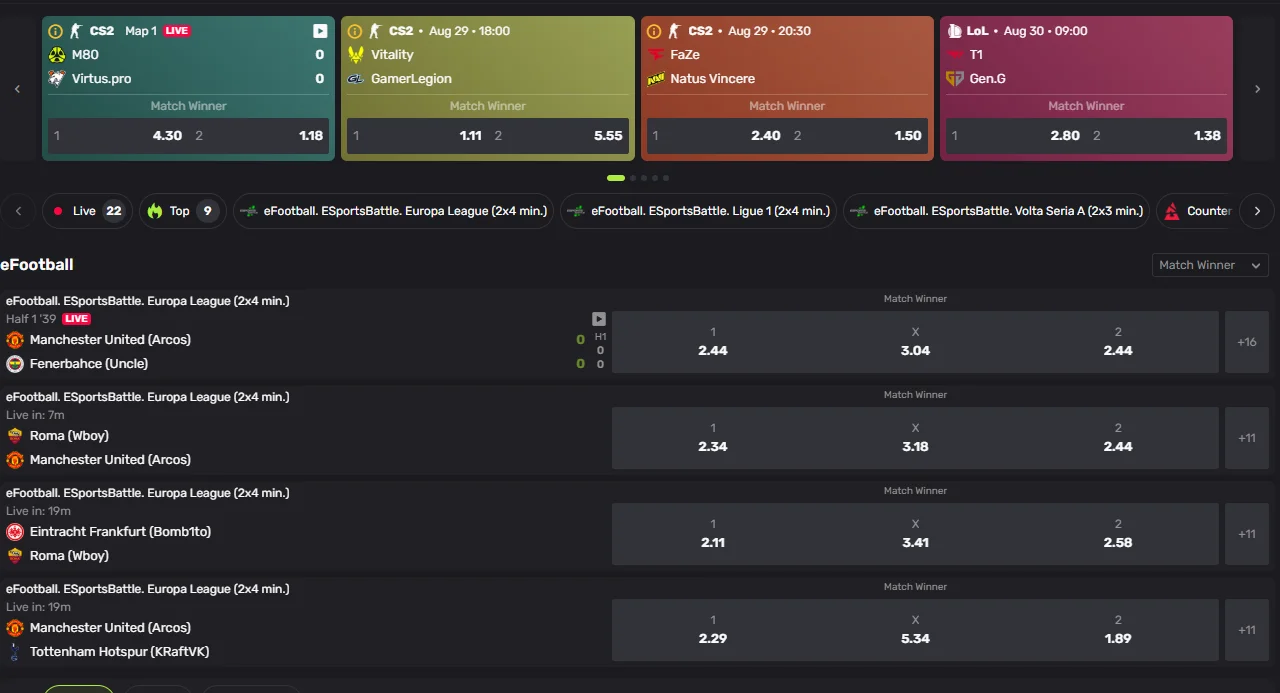Screen dimensions: 1280x693
Task: Open info icon on M80 vs Virtus.pro card
Action: coord(56,31)
